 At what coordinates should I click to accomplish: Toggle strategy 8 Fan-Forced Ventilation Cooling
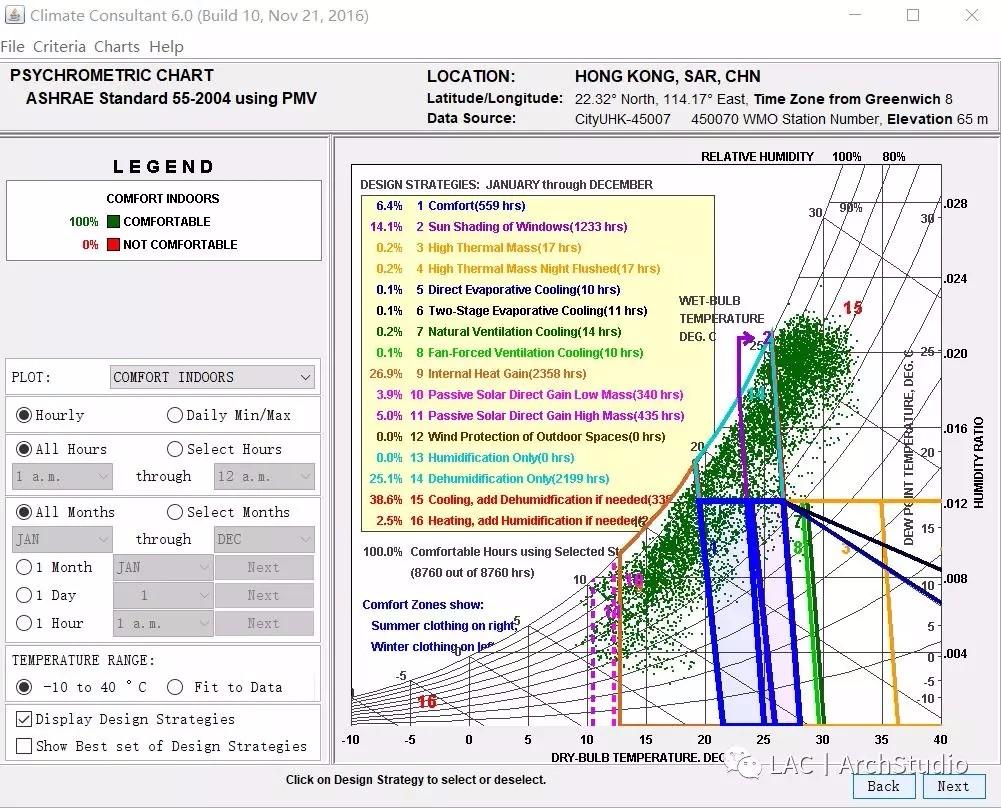[x=509, y=353]
